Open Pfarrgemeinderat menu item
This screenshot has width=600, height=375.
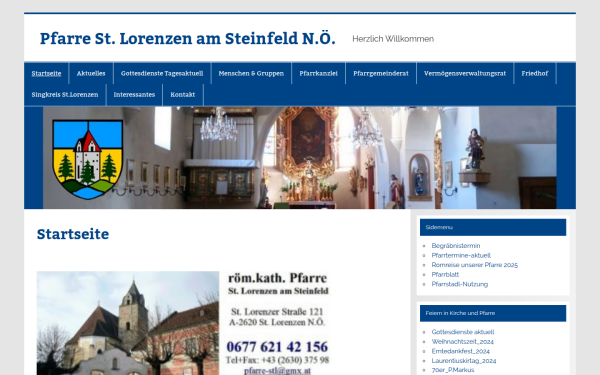coord(381,73)
